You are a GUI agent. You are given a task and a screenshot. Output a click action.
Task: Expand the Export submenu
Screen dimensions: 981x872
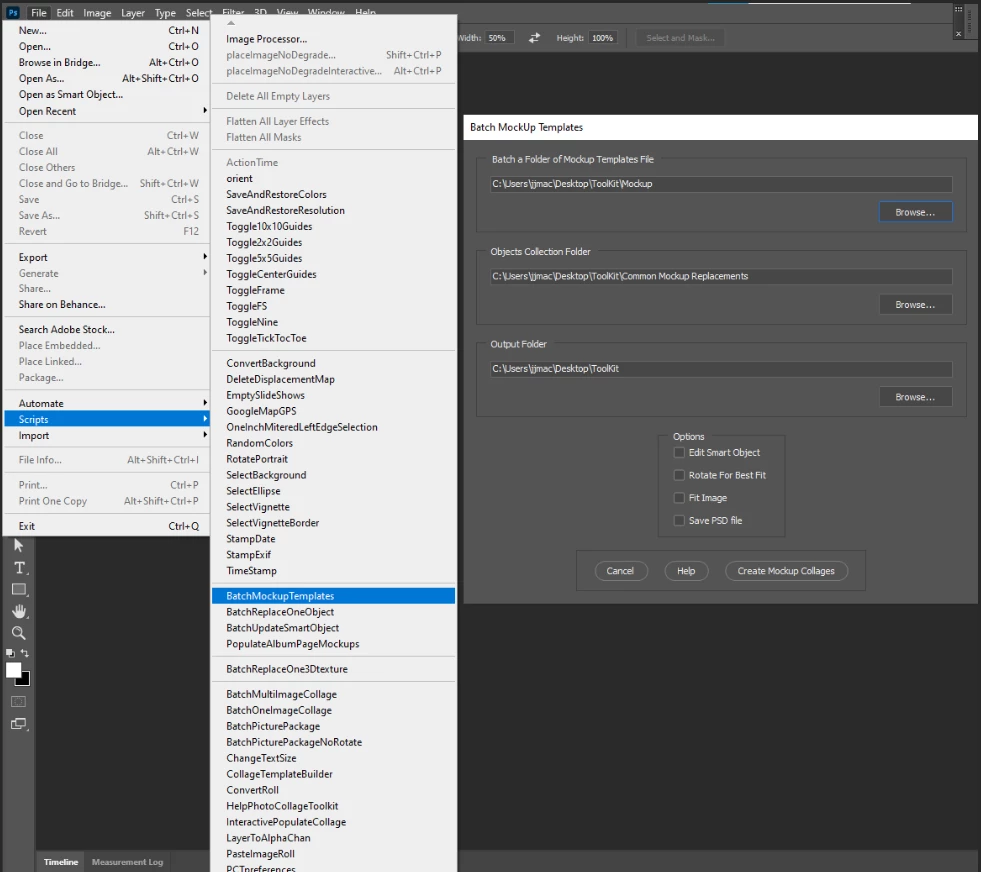106,257
